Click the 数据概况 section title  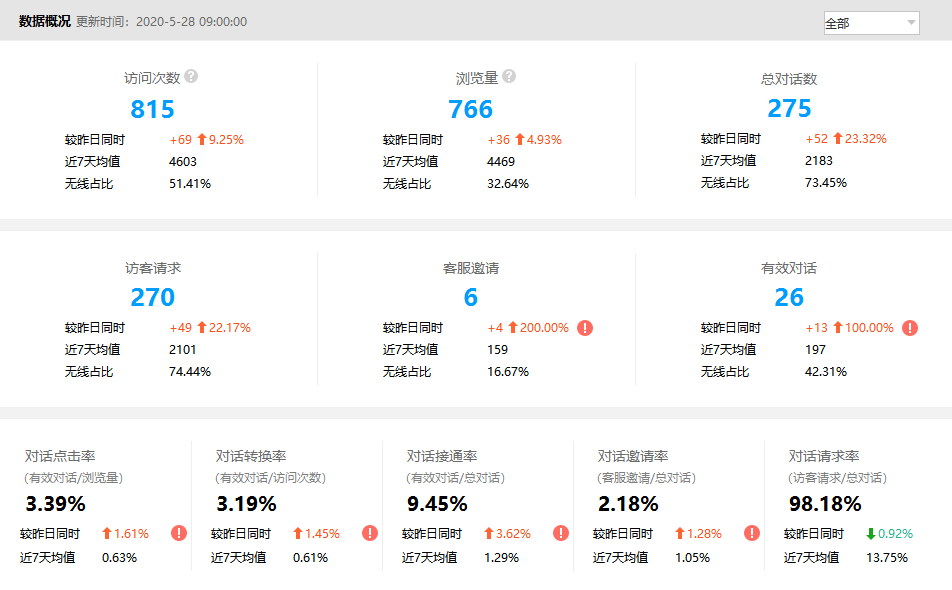coord(45,21)
